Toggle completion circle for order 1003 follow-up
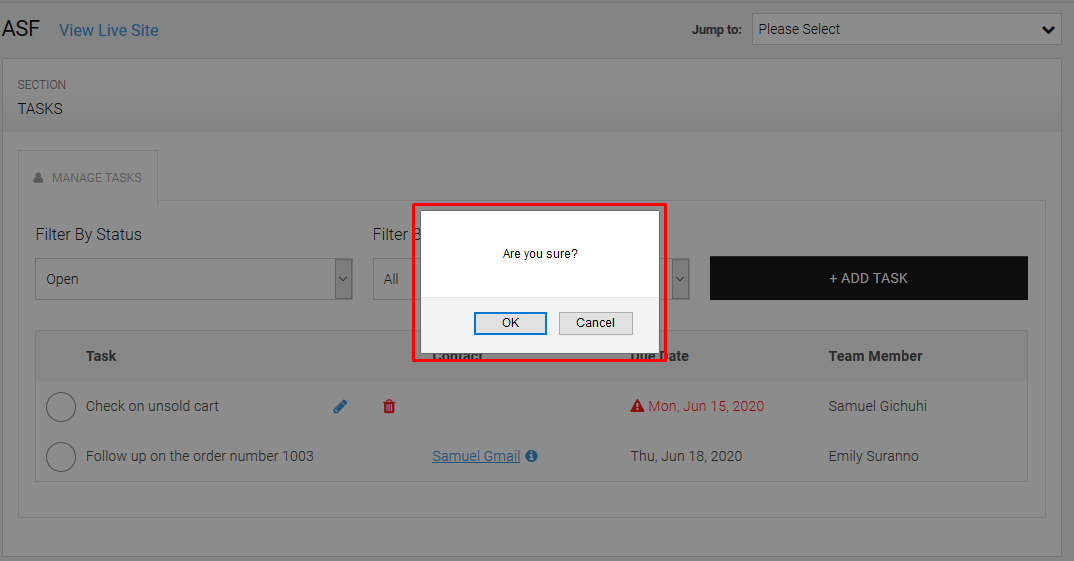This screenshot has height=561, width=1074. tap(61, 457)
